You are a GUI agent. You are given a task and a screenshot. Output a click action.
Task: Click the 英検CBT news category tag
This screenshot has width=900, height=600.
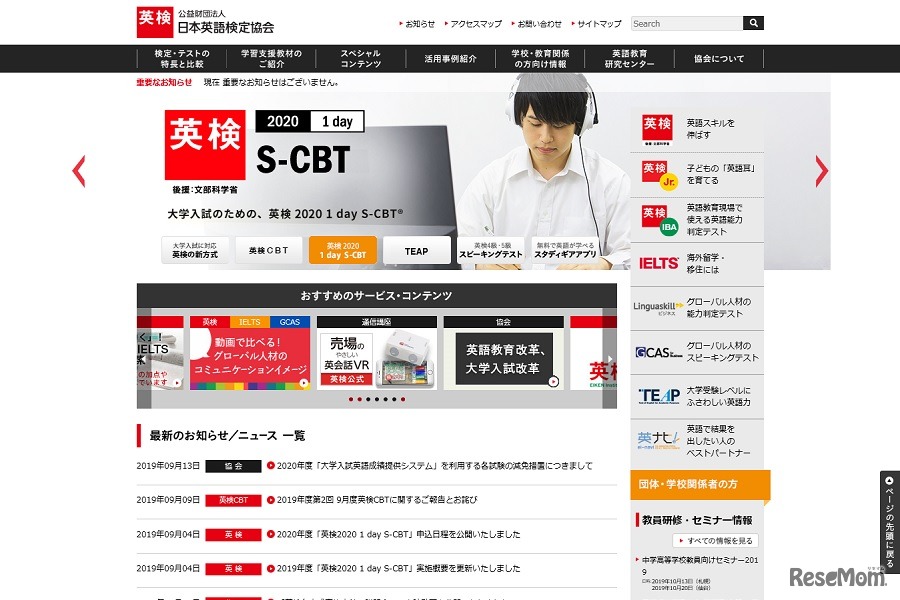(234, 501)
